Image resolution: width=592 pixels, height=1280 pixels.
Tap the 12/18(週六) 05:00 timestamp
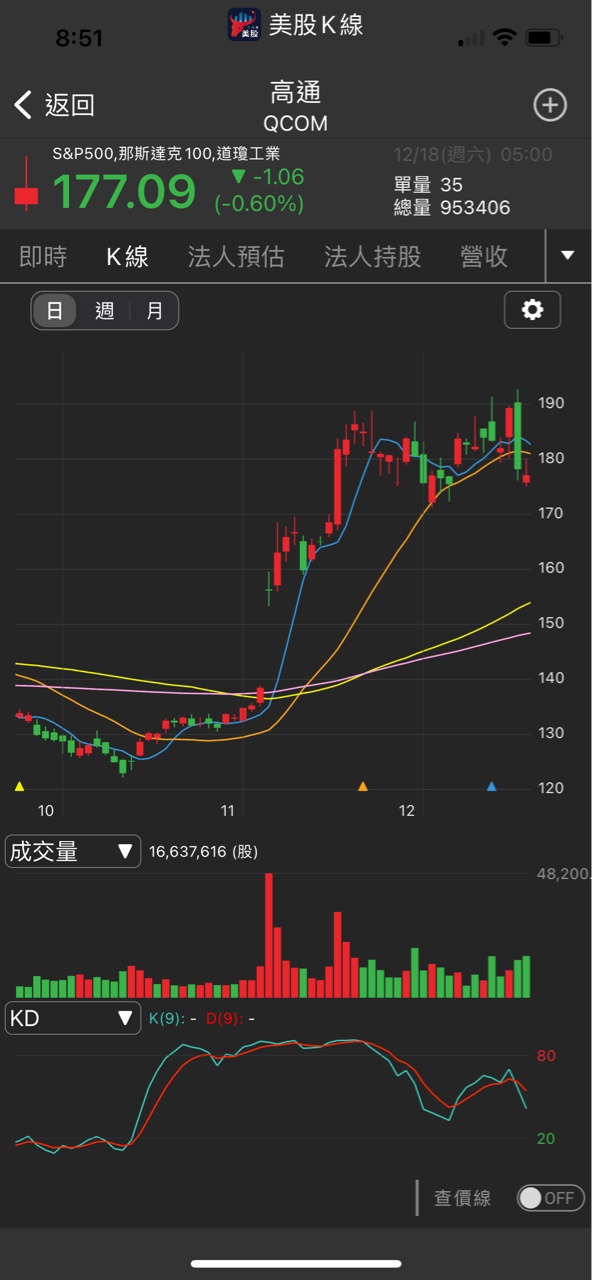pyautogui.click(x=473, y=155)
